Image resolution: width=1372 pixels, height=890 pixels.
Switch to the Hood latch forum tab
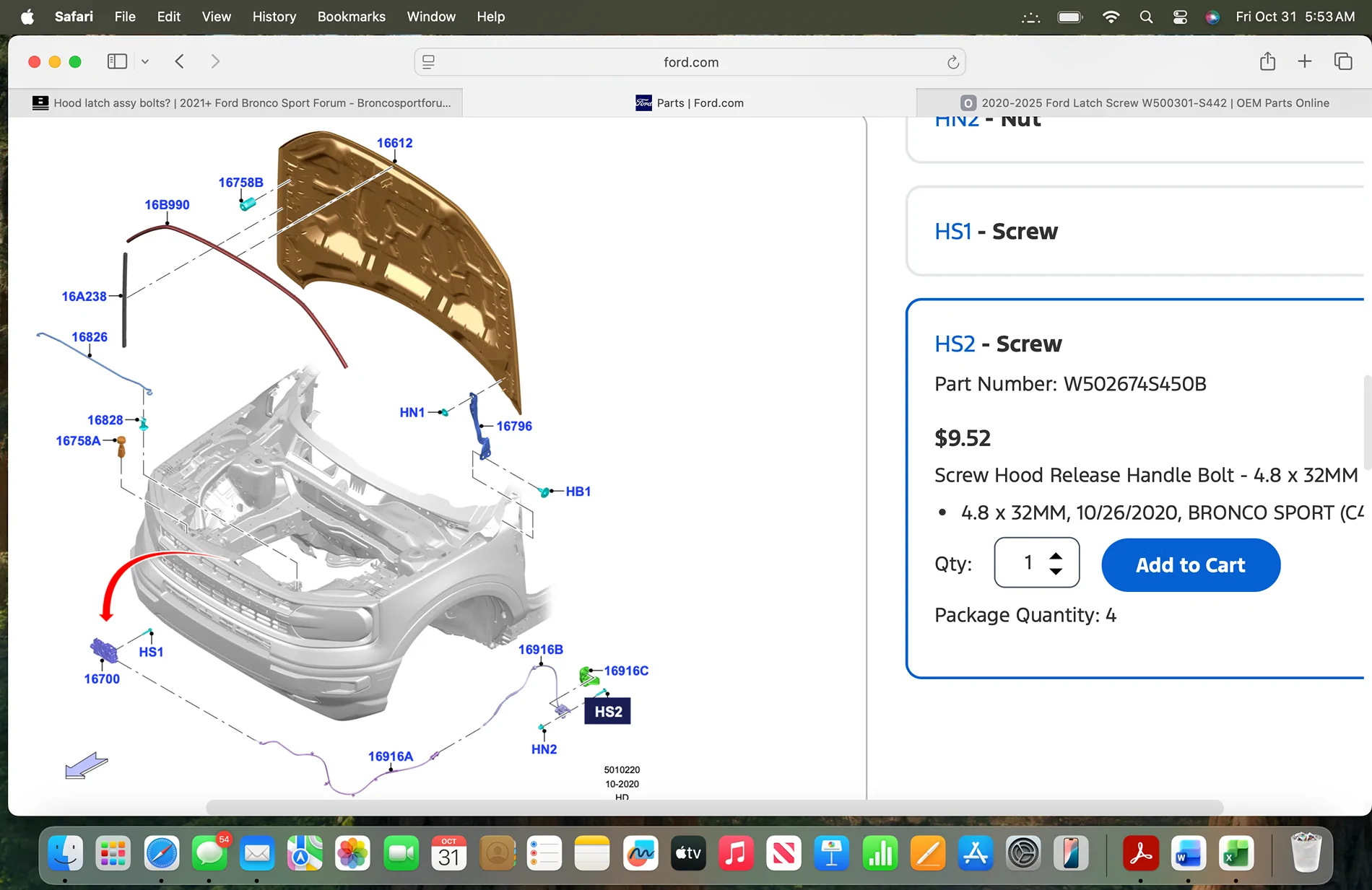point(242,102)
